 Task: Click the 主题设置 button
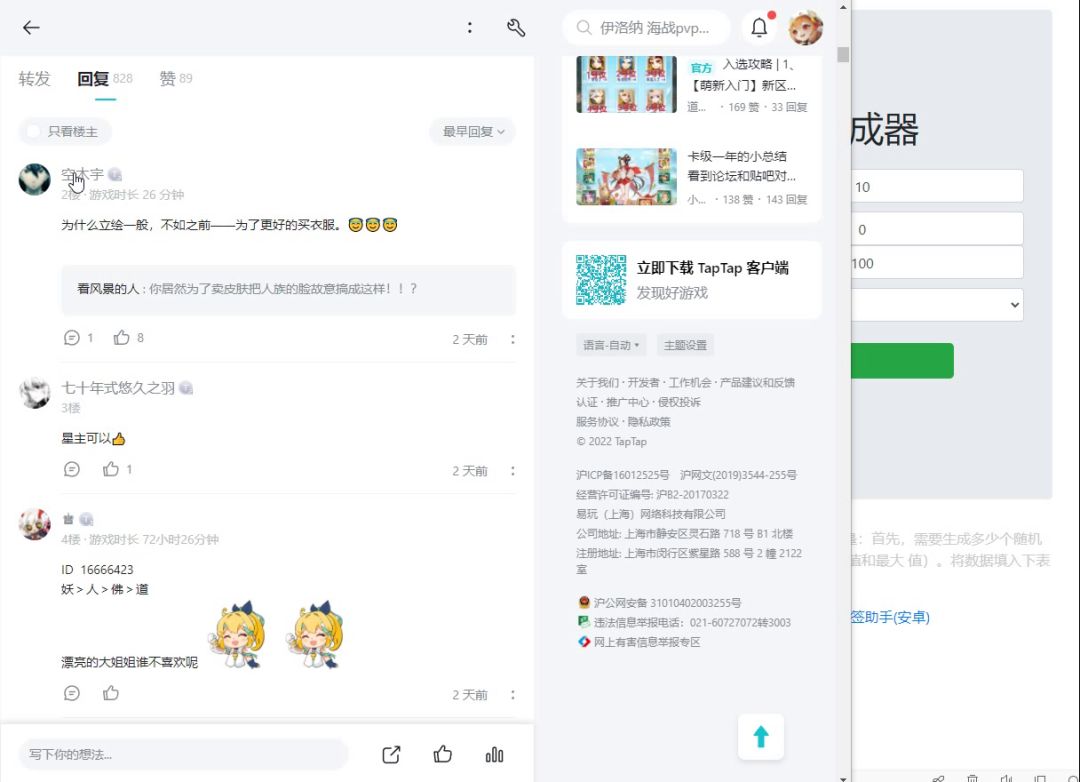click(x=685, y=345)
